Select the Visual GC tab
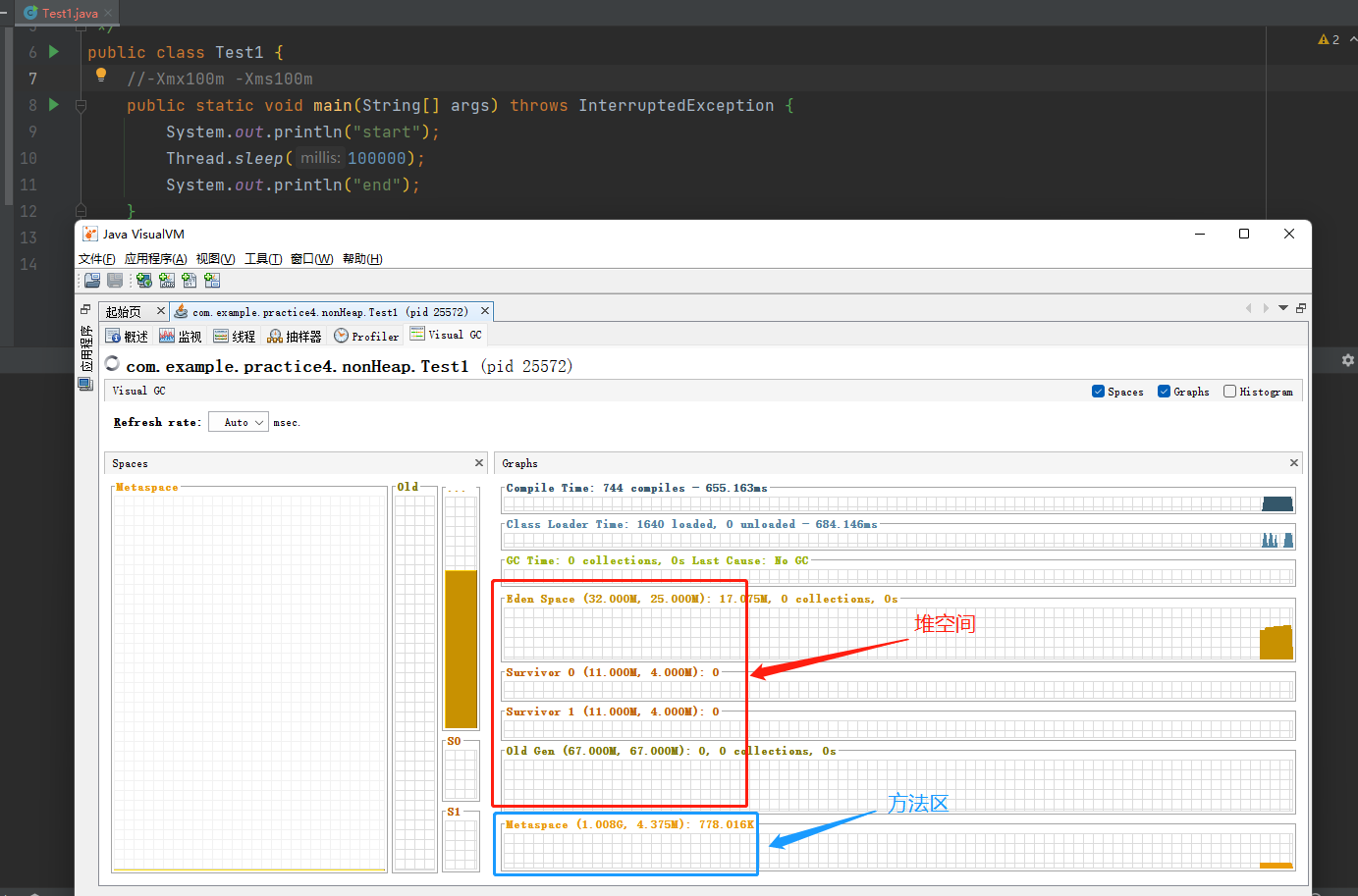The height and width of the screenshot is (896, 1358). coord(446,335)
